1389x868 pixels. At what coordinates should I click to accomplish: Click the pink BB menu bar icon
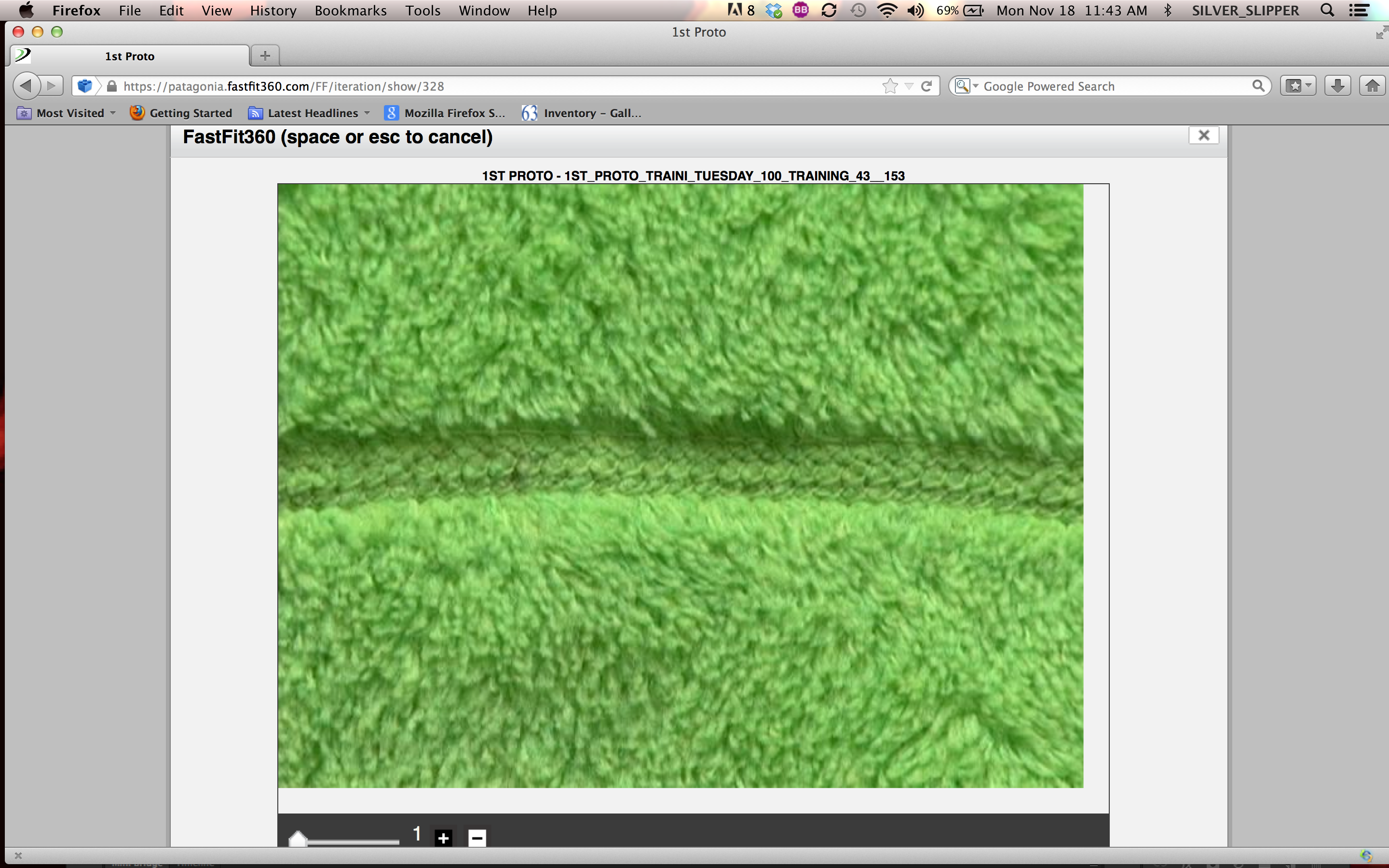pos(801,10)
